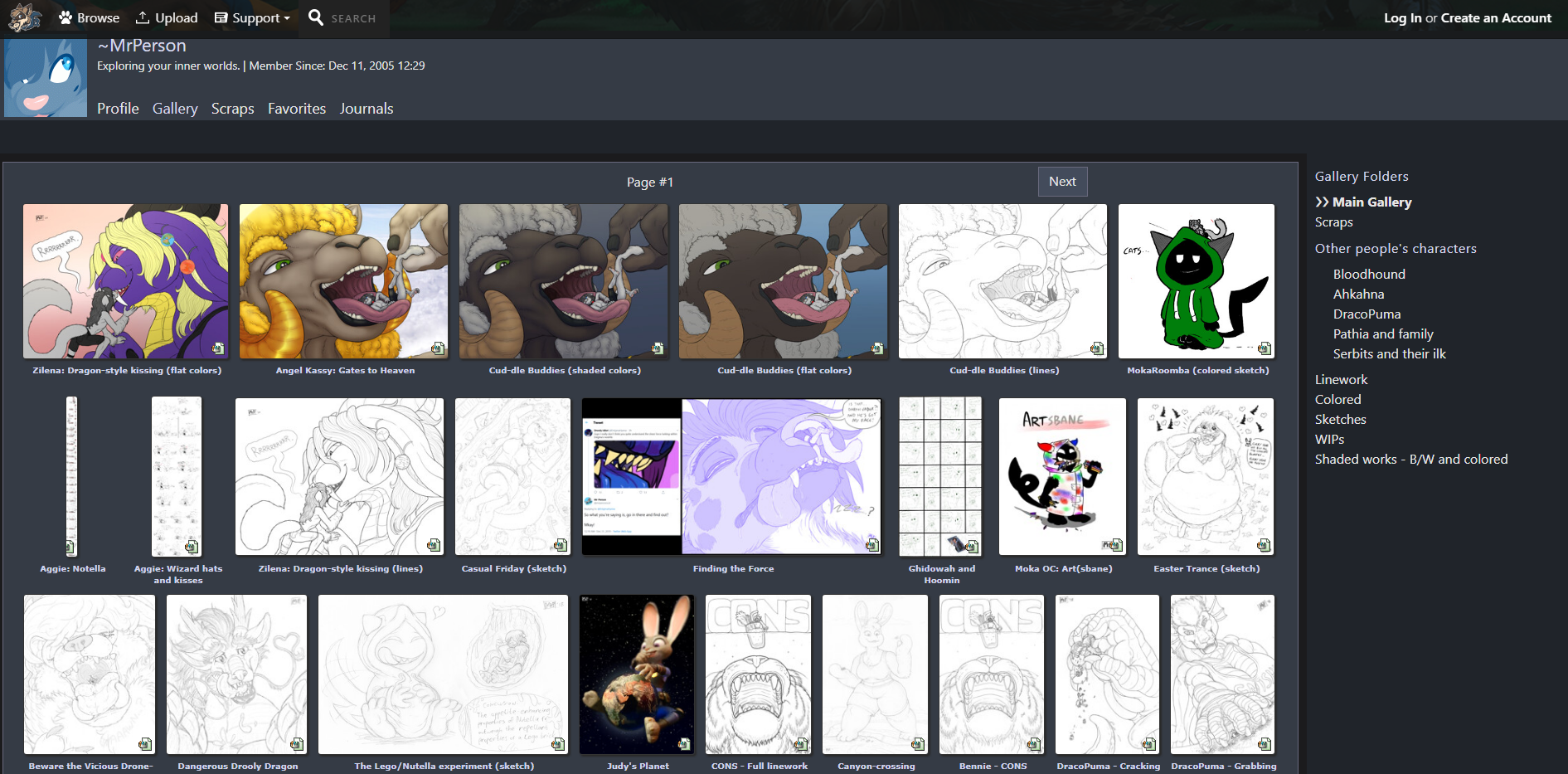Click rating icon on Moka OC Art(sbane) thumbnail
The image size is (1568, 774).
[x=1116, y=544]
